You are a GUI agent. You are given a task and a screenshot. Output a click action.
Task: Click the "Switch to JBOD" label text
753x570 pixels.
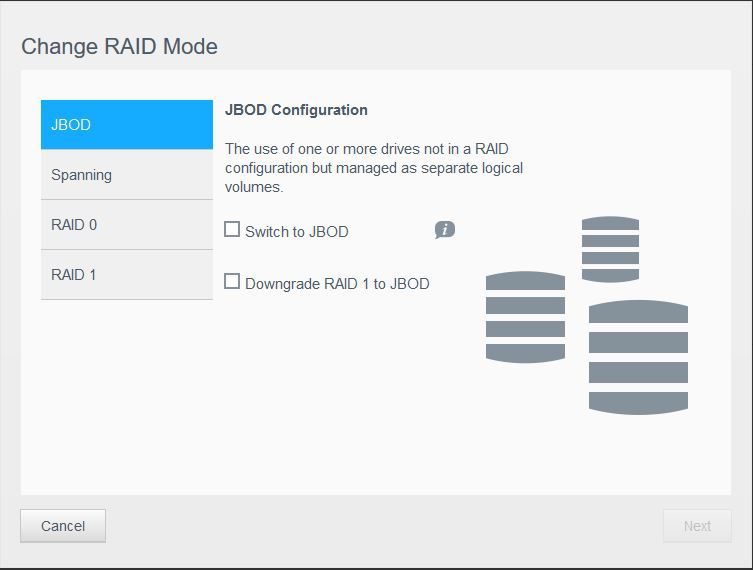tap(297, 232)
